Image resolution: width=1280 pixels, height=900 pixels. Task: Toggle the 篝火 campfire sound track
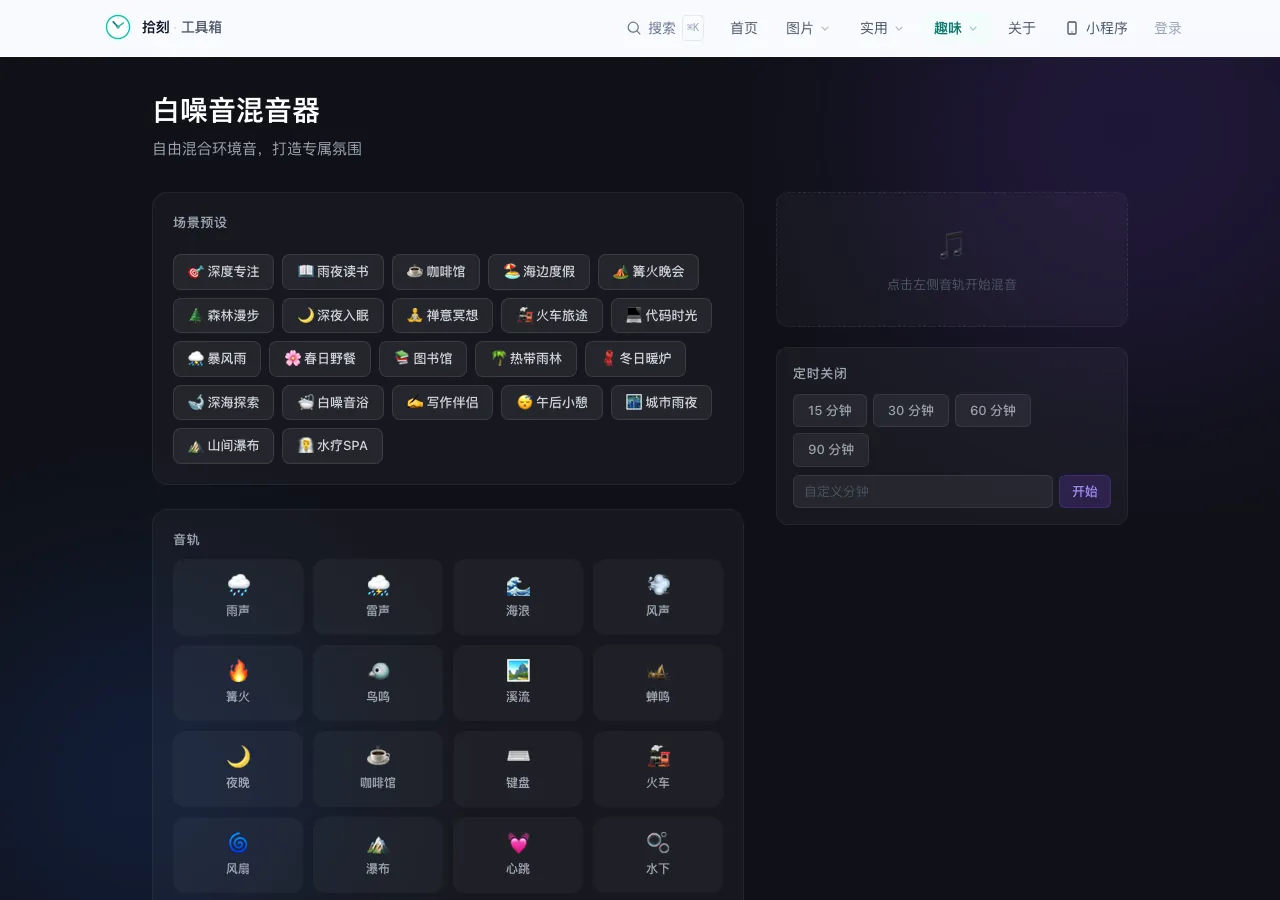click(238, 683)
